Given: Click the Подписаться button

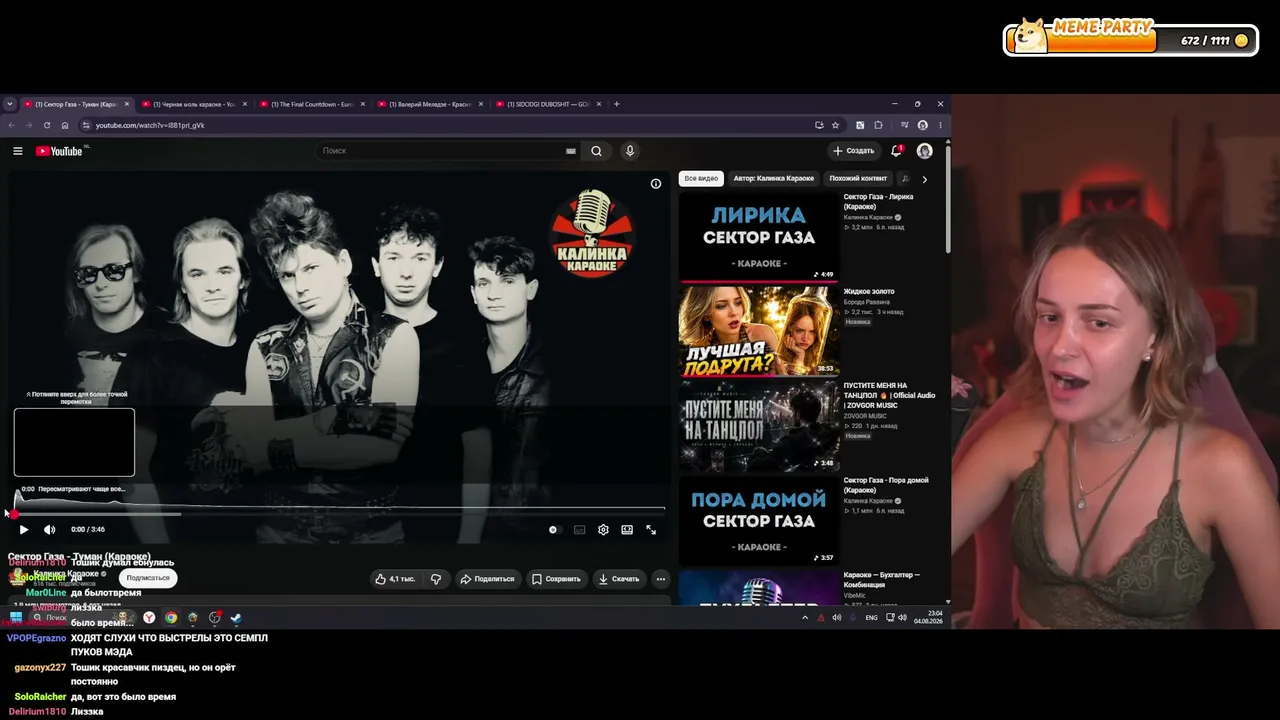Looking at the screenshot, I should coord(148,578).
